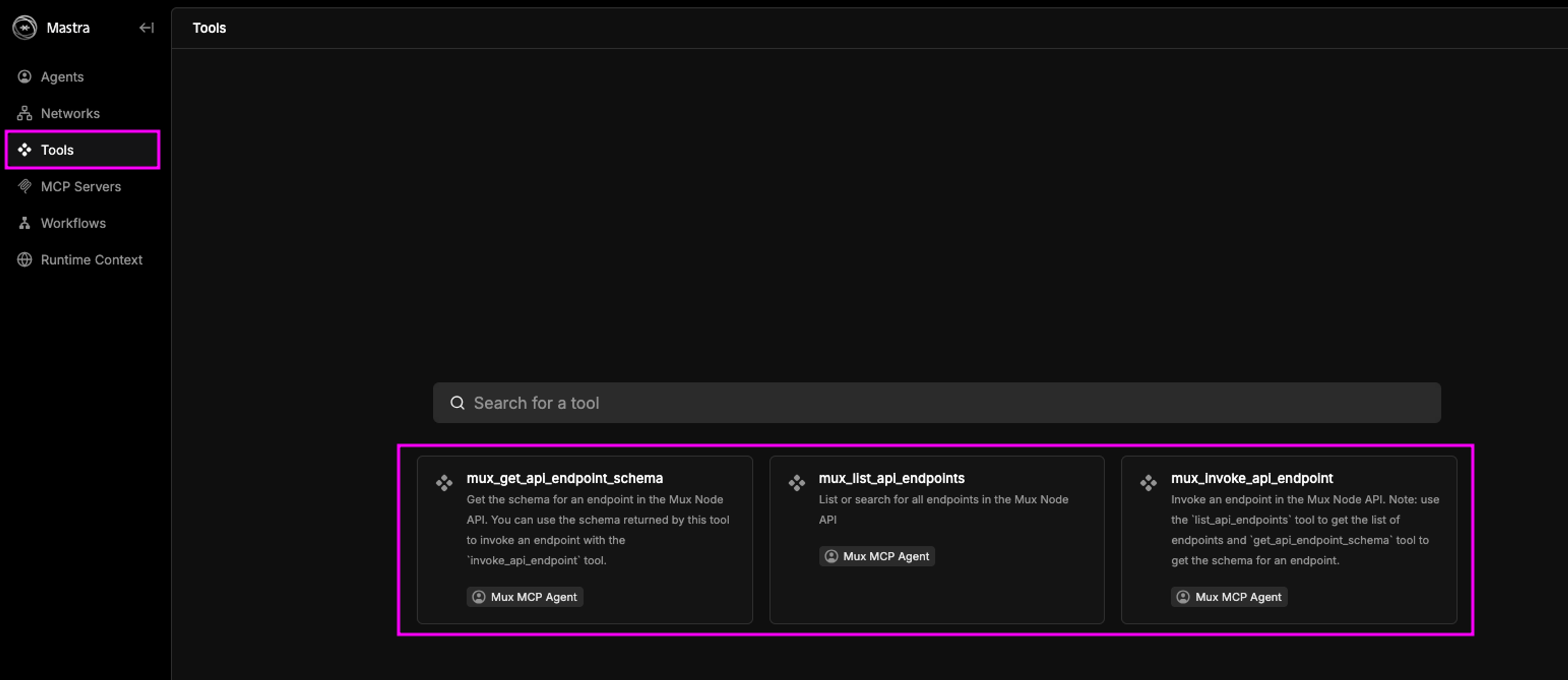Image resolution: width=1568 pixels, height=680 pixels.
Task: Click the Networks sidebar icon
Action: [24, 113]
